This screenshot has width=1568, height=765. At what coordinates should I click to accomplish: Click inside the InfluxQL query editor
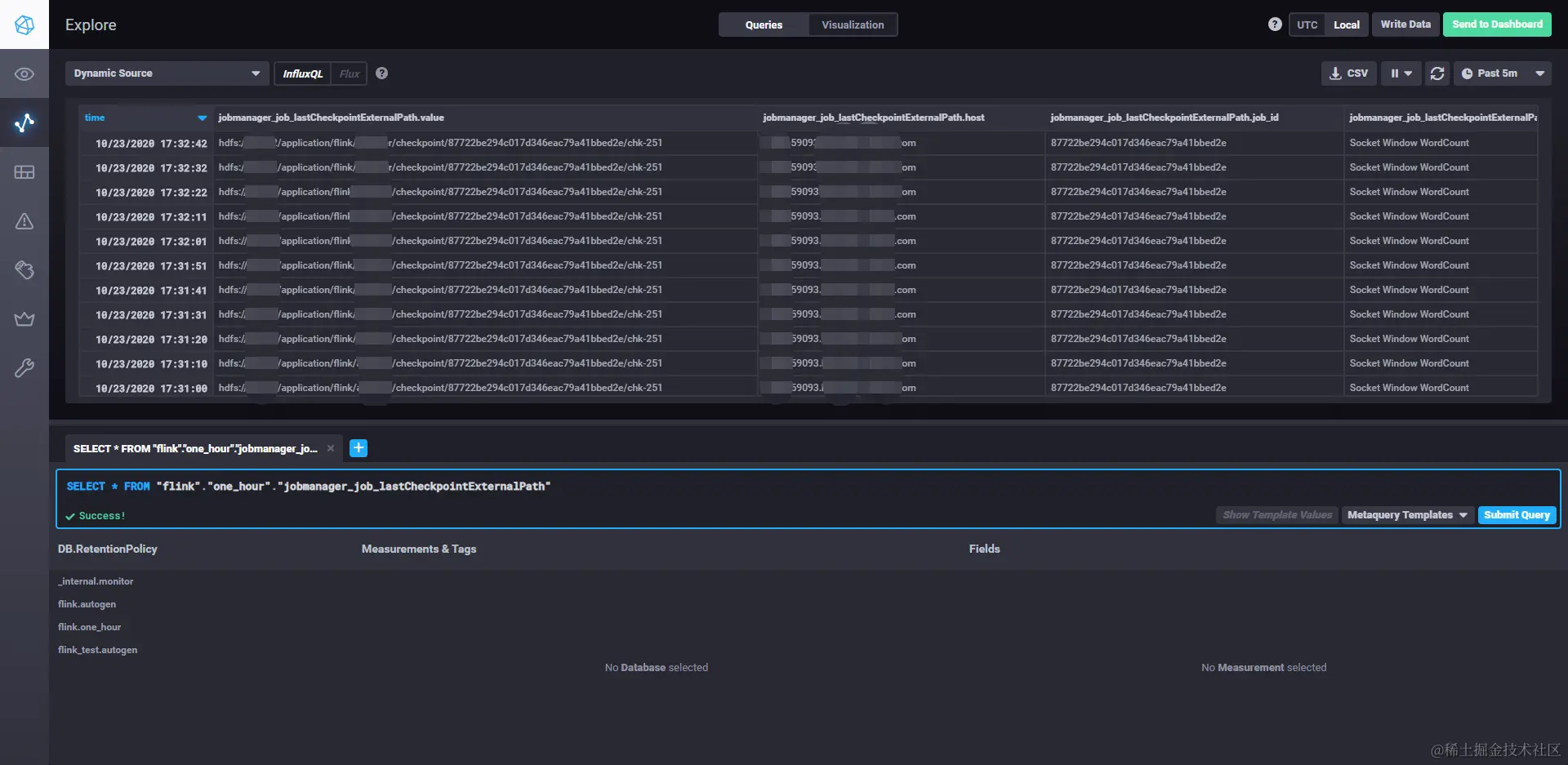[808, 487]
